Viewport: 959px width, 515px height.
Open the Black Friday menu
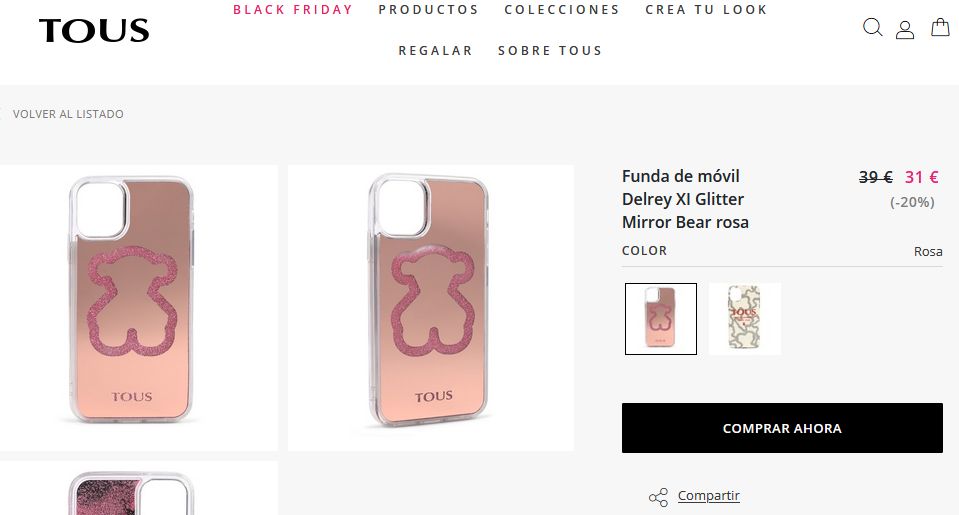[293, 10]
